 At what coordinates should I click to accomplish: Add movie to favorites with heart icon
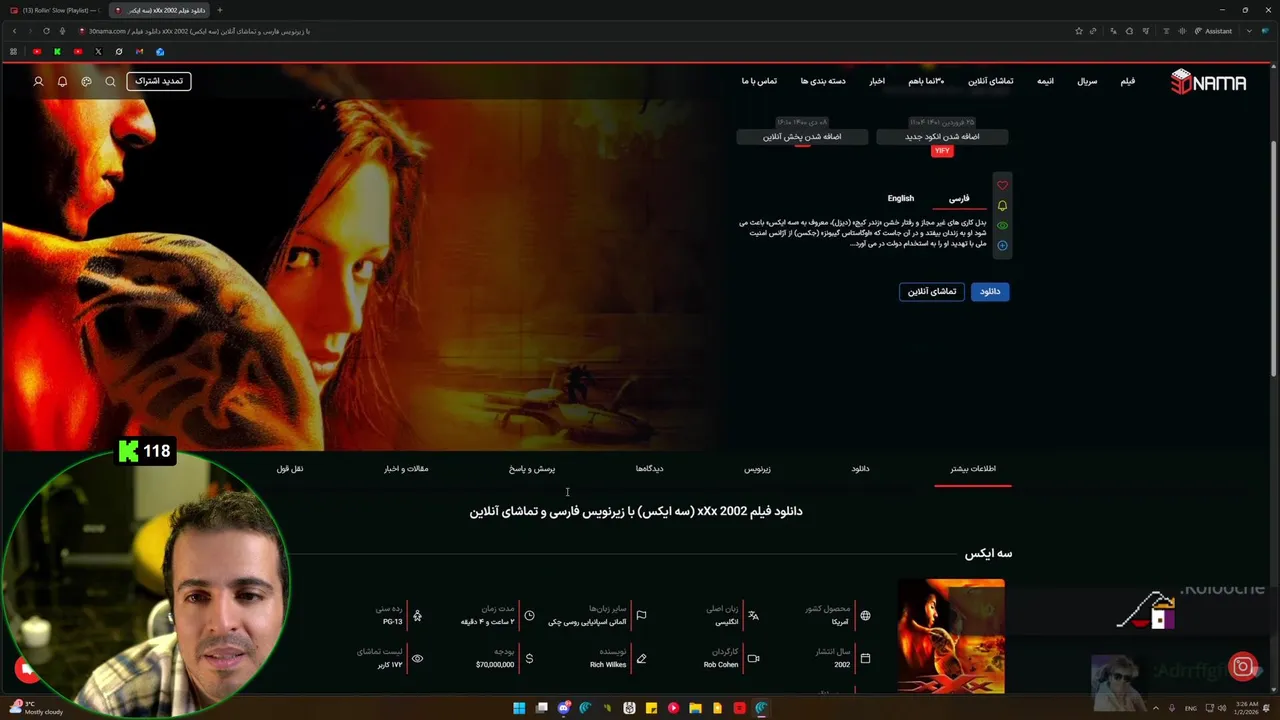[x=1002, y=185]
